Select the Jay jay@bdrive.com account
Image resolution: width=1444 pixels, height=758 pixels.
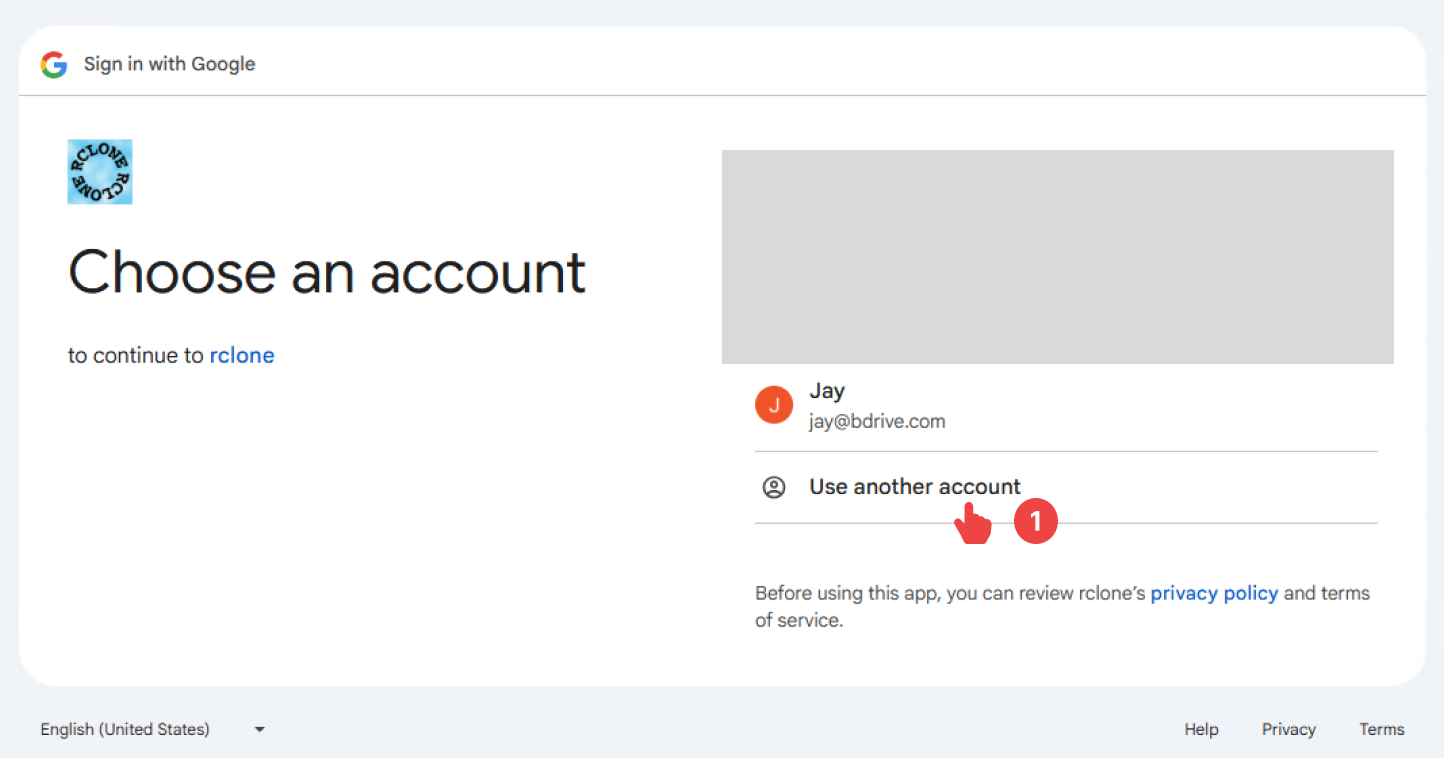pyautogui.click(x=876, y=404)
